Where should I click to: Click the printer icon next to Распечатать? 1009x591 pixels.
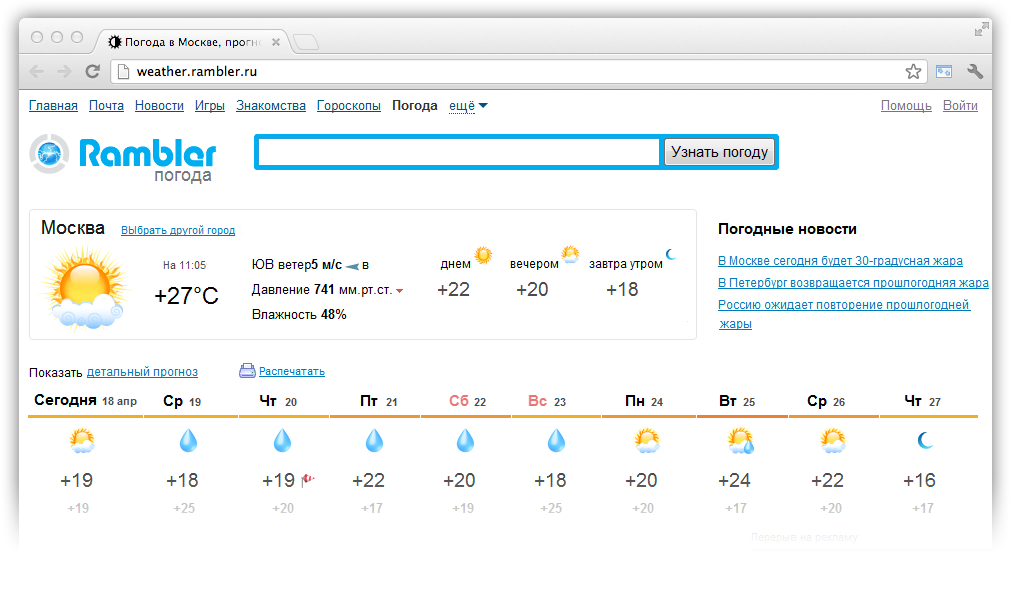(247, 371)
